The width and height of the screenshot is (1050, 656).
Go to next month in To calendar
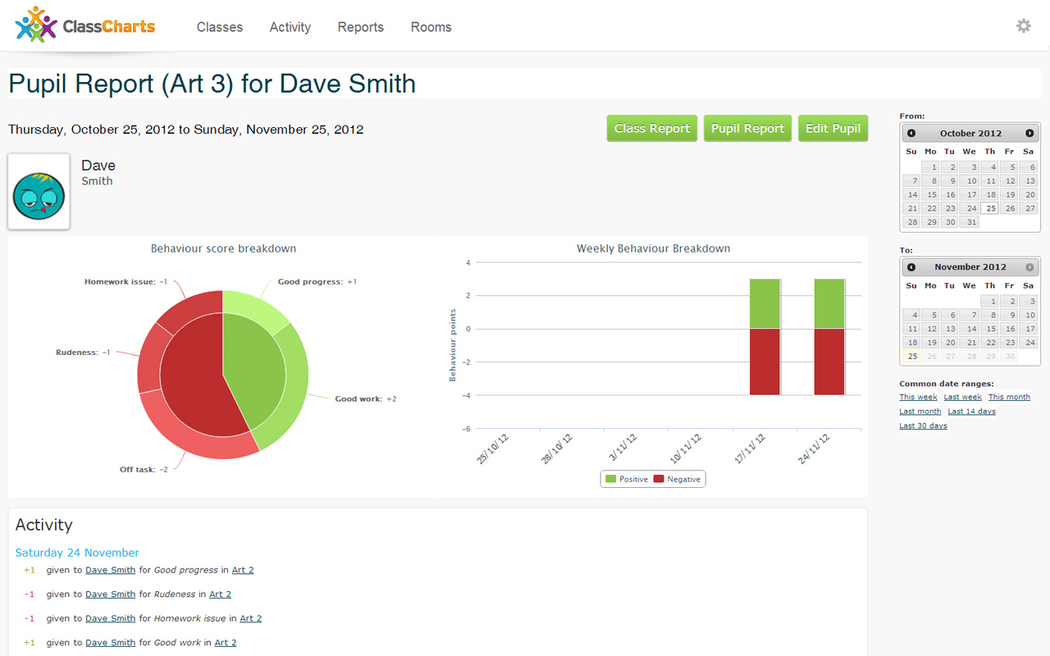coord(1029,267)
